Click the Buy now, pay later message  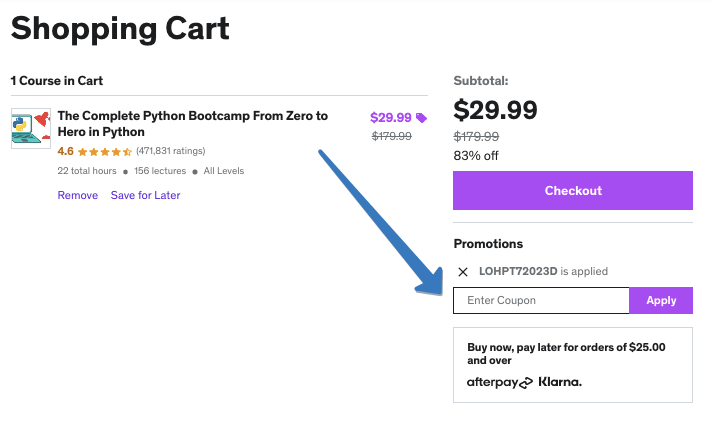pos(566,354)
